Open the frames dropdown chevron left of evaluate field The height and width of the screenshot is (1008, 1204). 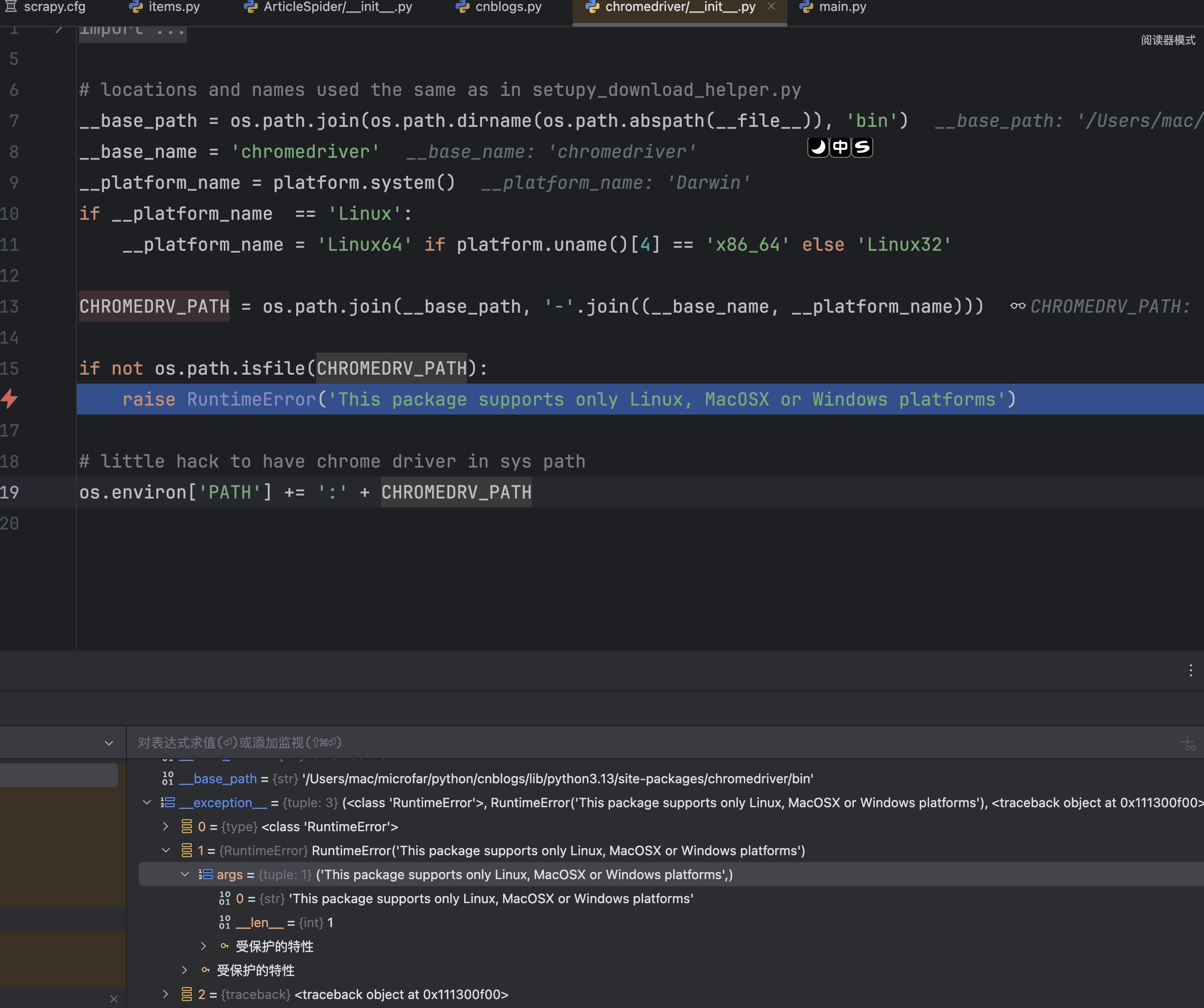click(109, 743)
